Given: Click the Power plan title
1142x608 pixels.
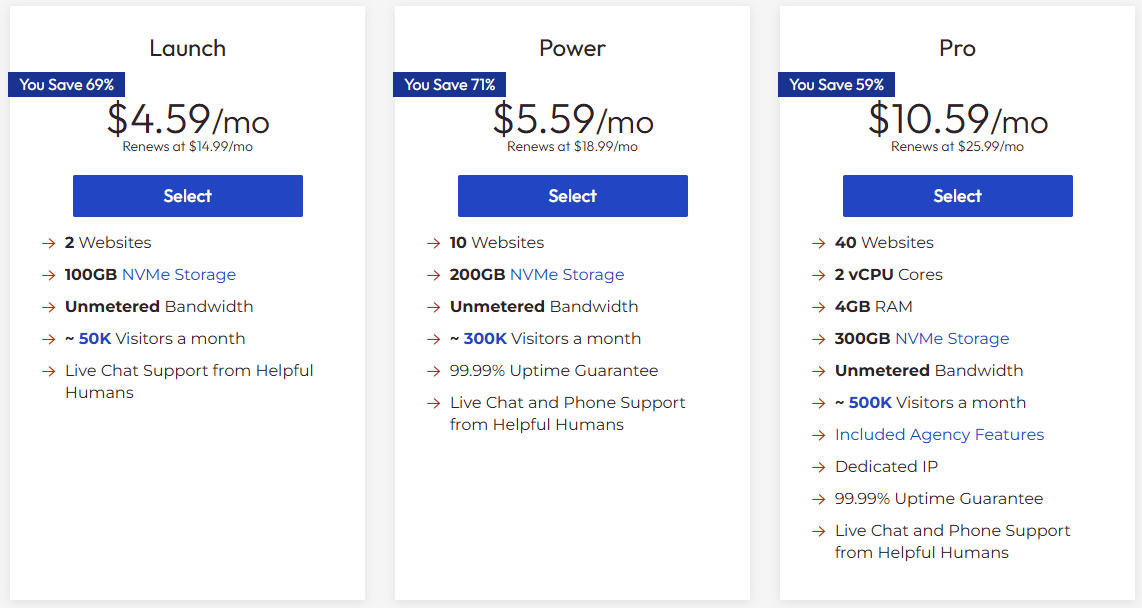Looking at the screenshot, I should [572, 48].
